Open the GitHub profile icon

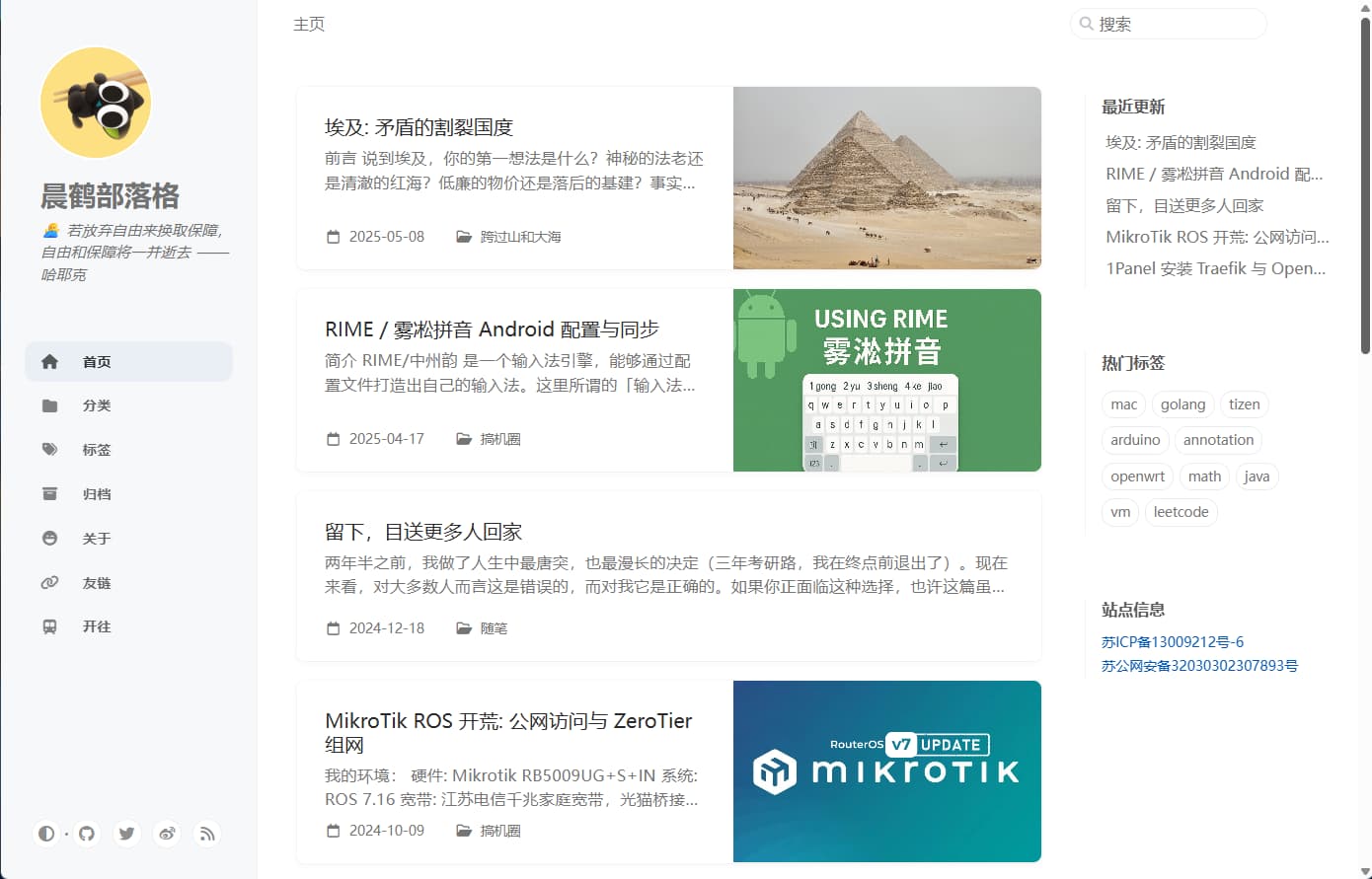click(87, 834)
